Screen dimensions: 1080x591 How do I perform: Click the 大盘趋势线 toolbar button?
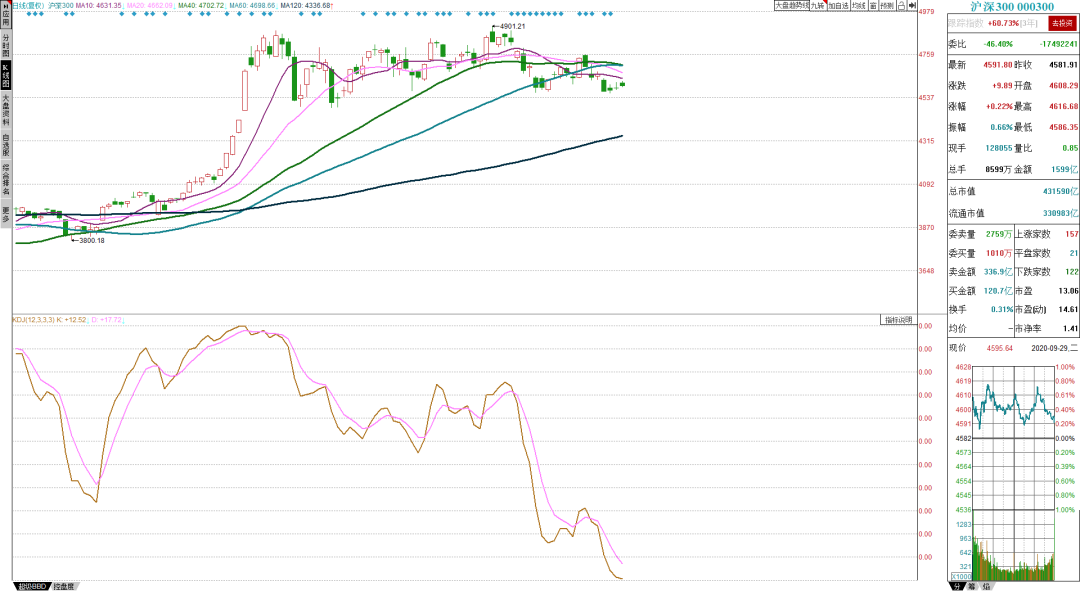pos(791,6)
